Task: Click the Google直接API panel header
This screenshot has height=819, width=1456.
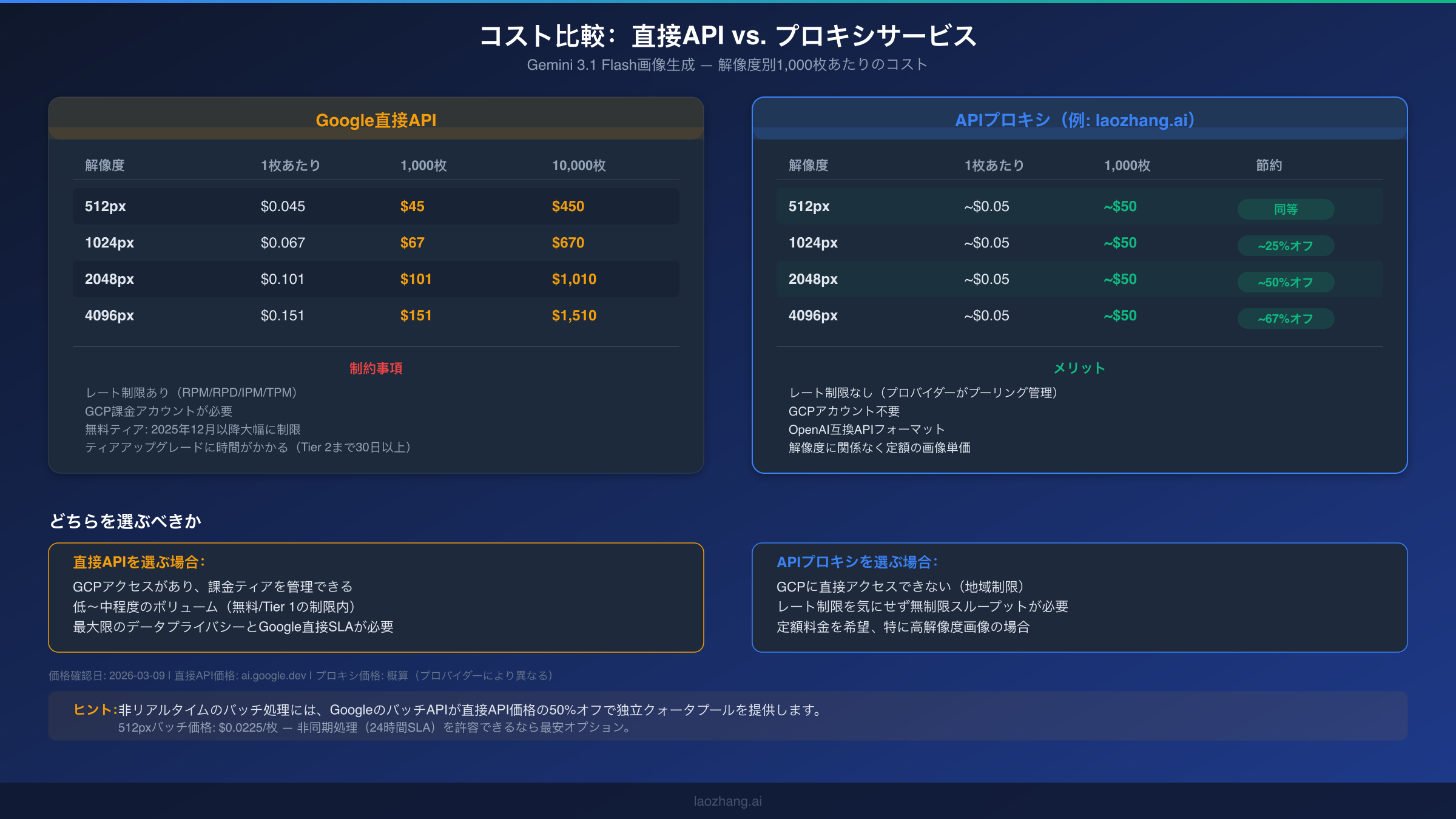Action: 376,120
